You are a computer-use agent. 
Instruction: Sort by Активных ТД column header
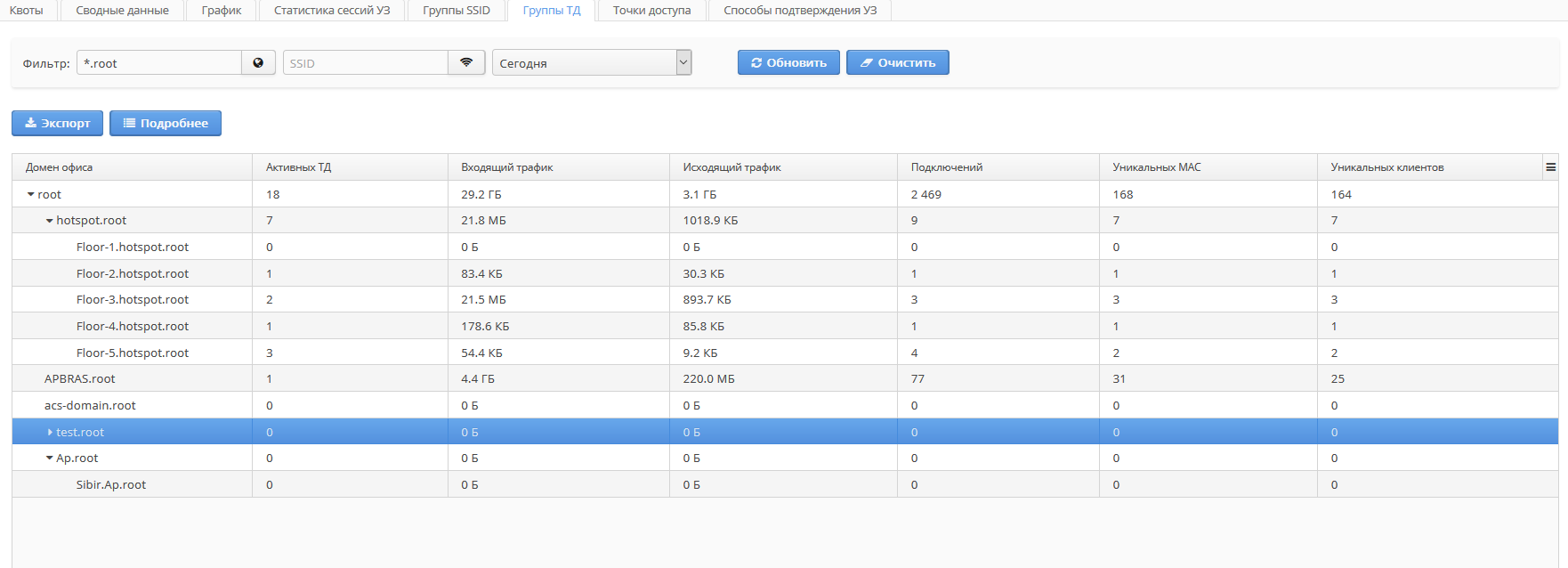click(x=350, y=167)
